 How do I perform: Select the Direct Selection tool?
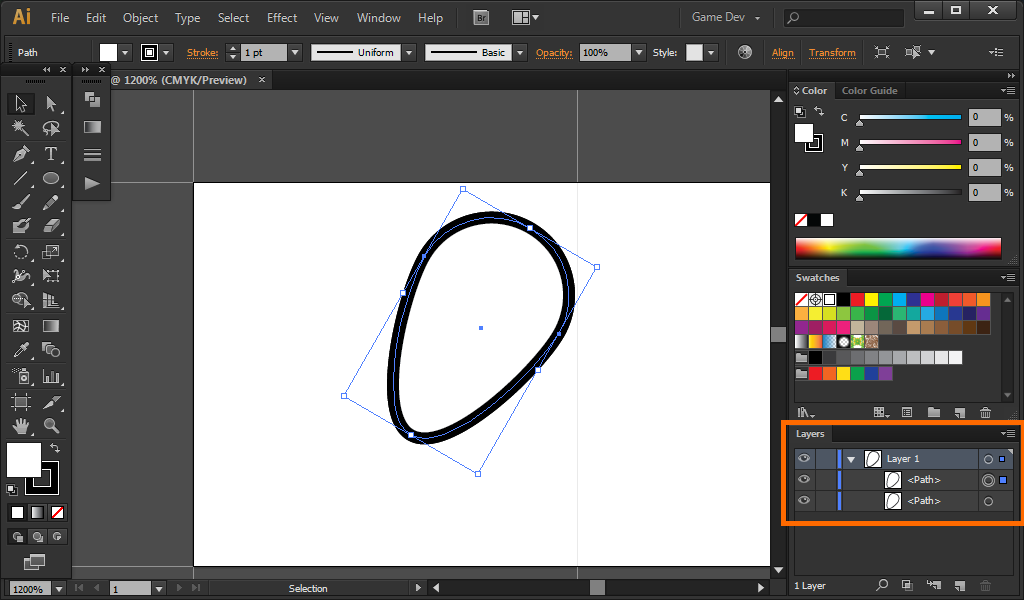click(x=51, y=103)
